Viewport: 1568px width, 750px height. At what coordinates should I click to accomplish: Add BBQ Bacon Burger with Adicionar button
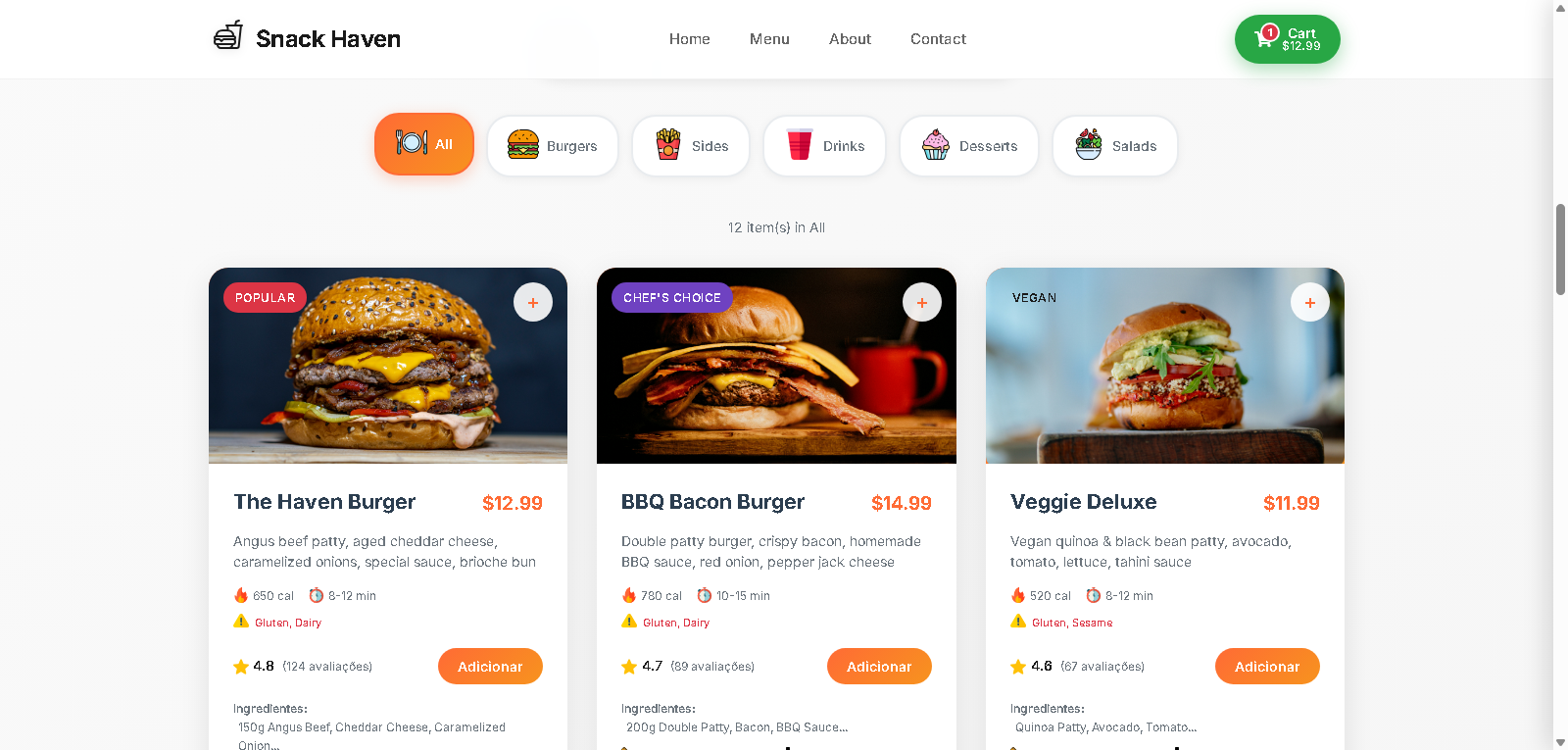(x=879, y=667)
